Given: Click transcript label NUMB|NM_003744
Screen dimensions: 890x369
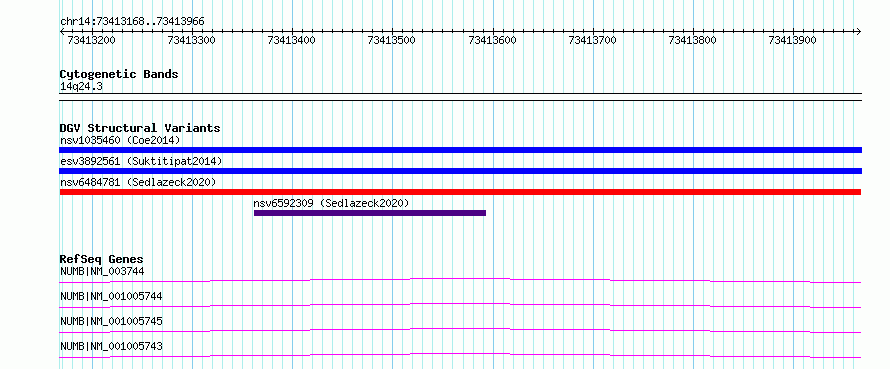Looking at the screenshot, I should pyautogui.click(x=102, y=271).
